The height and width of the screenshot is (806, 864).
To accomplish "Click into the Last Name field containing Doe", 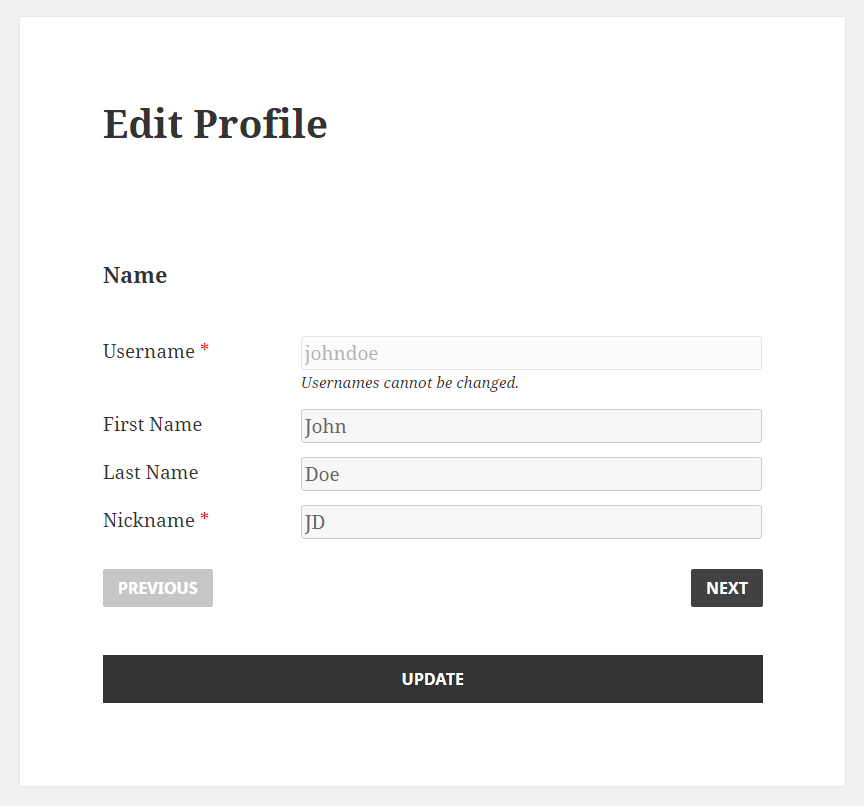I will pyautogui.click(x=530, y=474).
